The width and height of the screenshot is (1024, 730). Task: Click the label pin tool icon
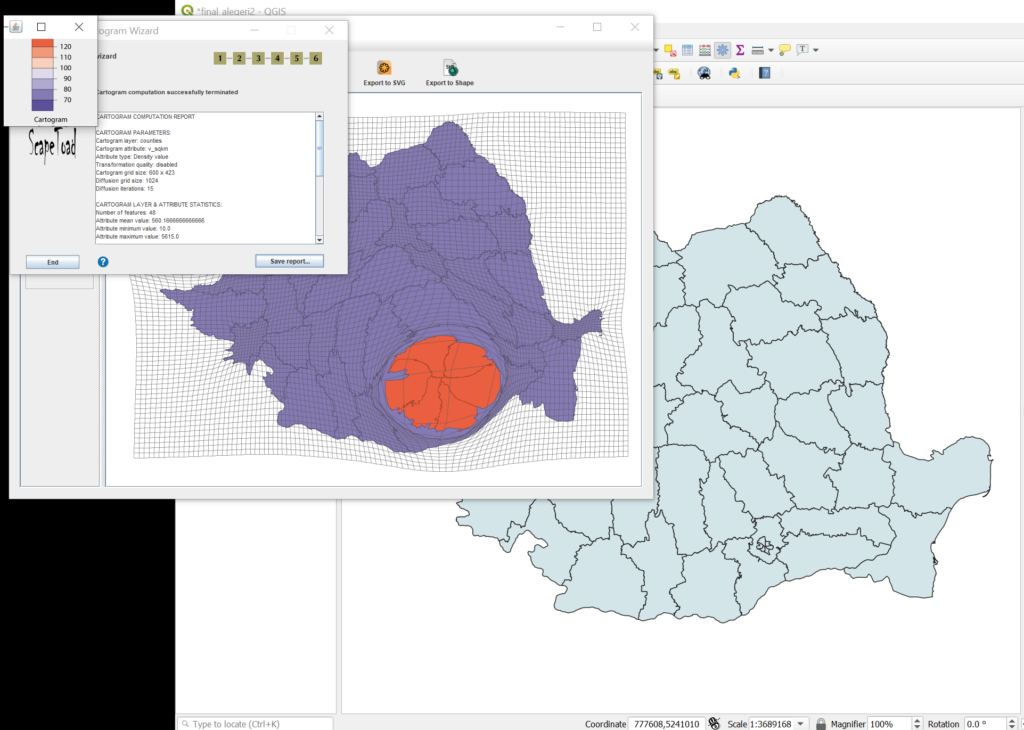pos(657,73)
